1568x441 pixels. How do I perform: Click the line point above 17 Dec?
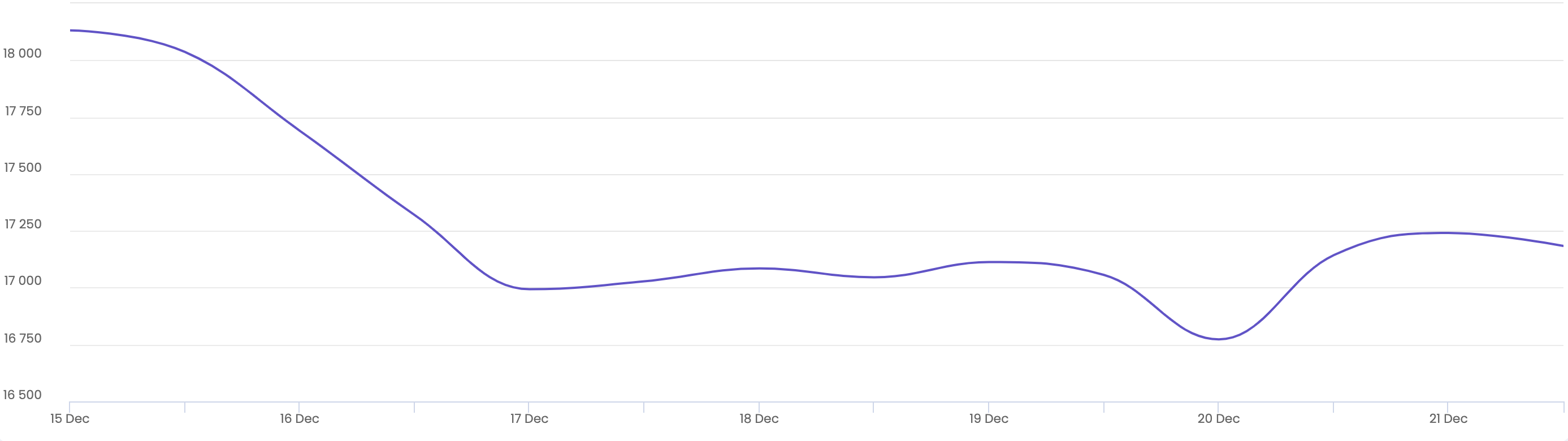529,289
